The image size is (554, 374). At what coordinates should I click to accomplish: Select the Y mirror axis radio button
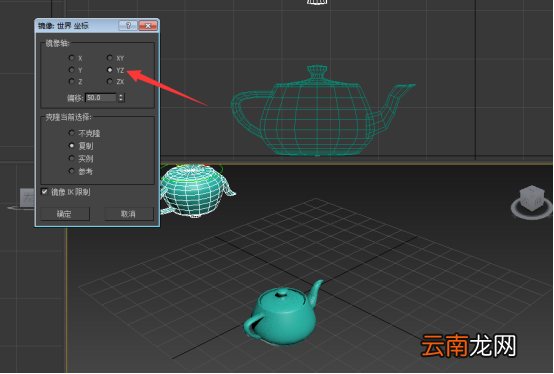(72, 70)
